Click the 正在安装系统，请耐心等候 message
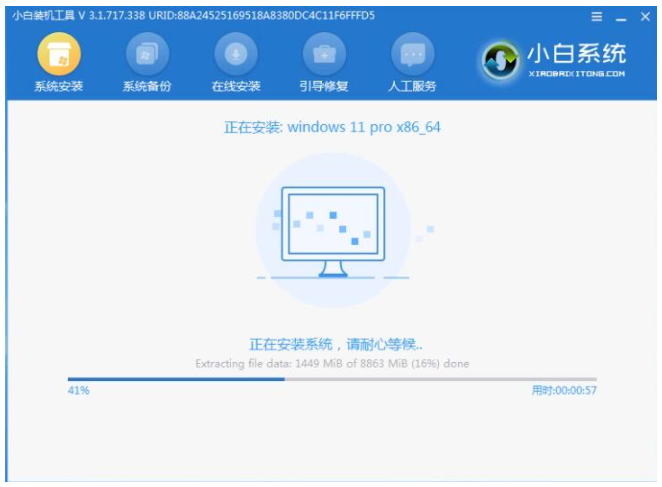This screenshot has height=487, width=662. click(336, 345)
